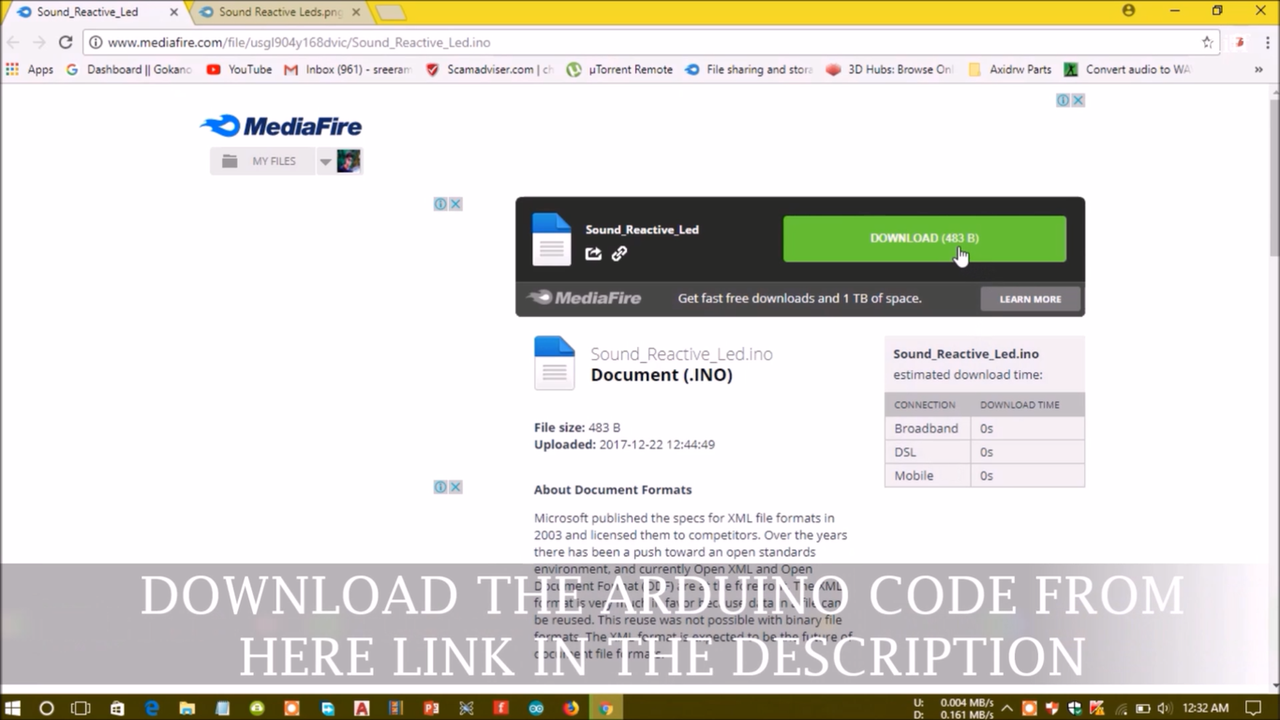
Task: Click the DSL row in download time table
Action: (x=984, y=452)
